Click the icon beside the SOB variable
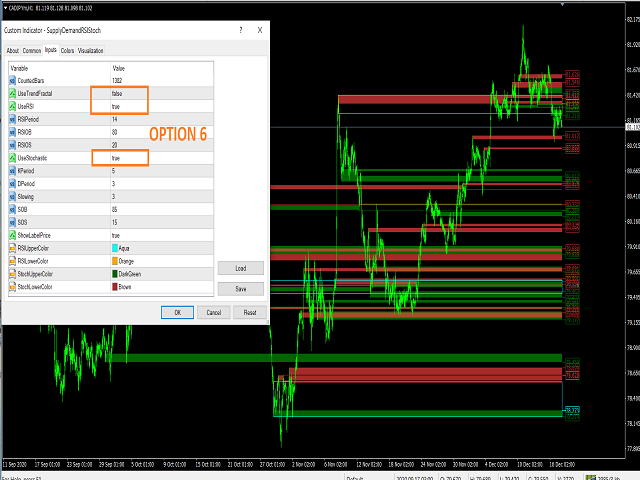640x480 pixels. [13, 210]
